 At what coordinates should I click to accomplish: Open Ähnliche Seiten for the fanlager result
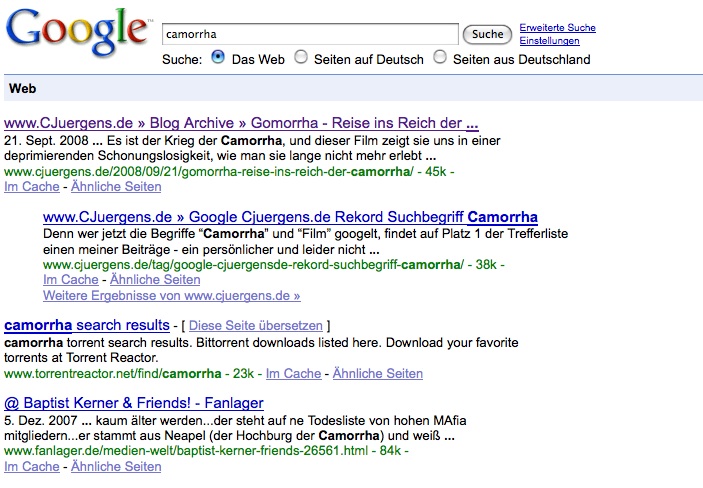[x=116, y=466]
